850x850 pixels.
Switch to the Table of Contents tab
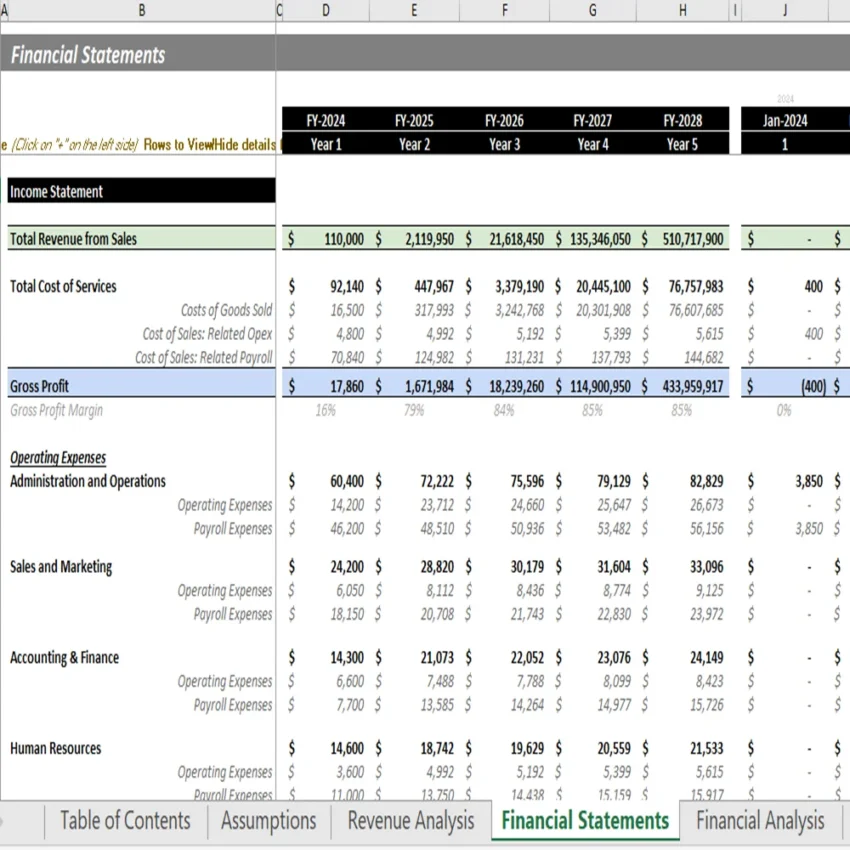coord(124,820)
